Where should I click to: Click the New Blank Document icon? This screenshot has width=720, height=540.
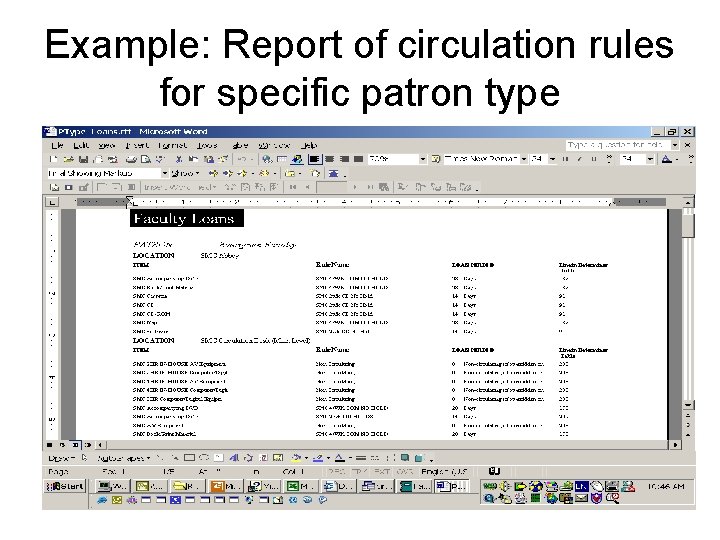click(54, 159)
